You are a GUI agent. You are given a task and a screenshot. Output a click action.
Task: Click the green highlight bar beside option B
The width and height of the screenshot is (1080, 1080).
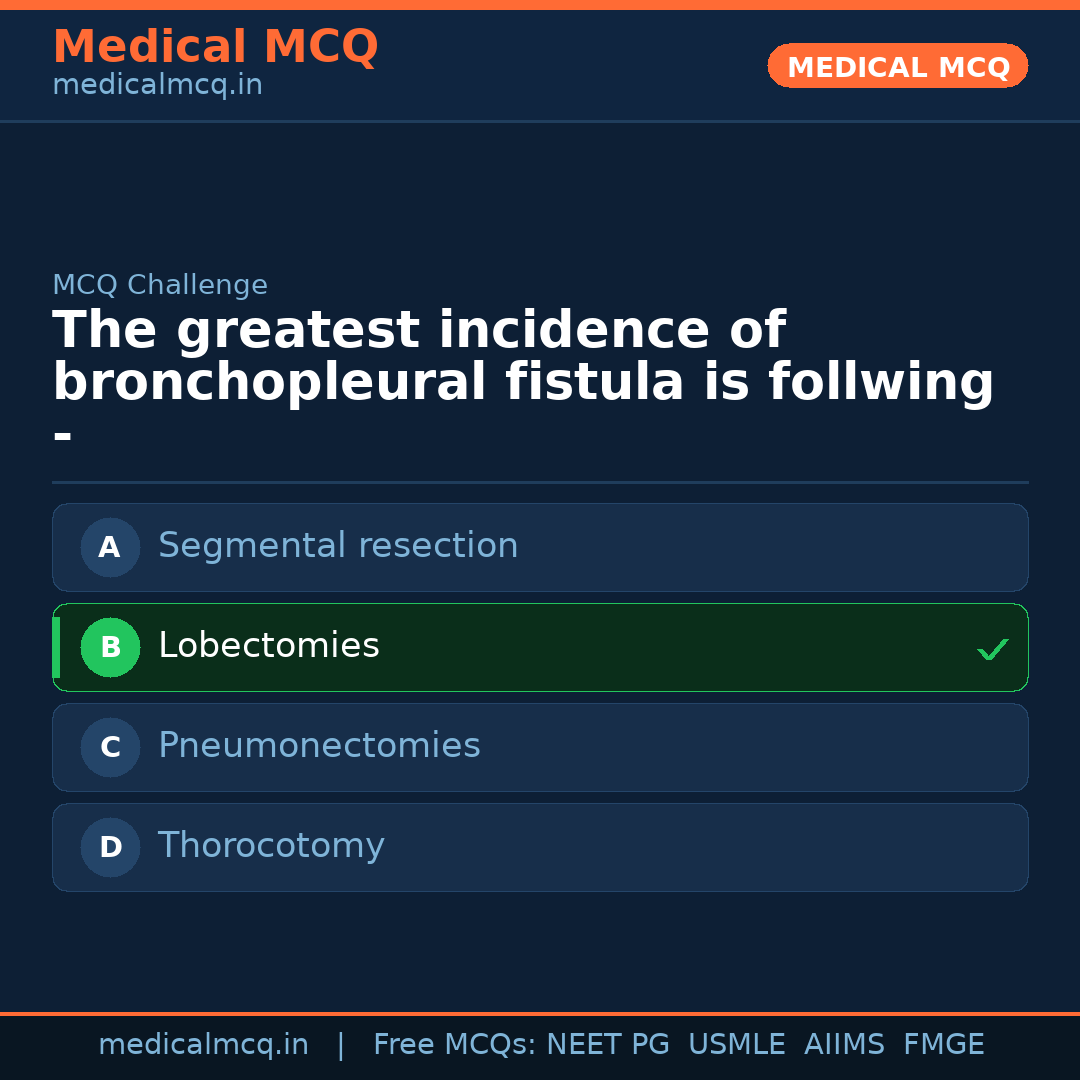56,647
